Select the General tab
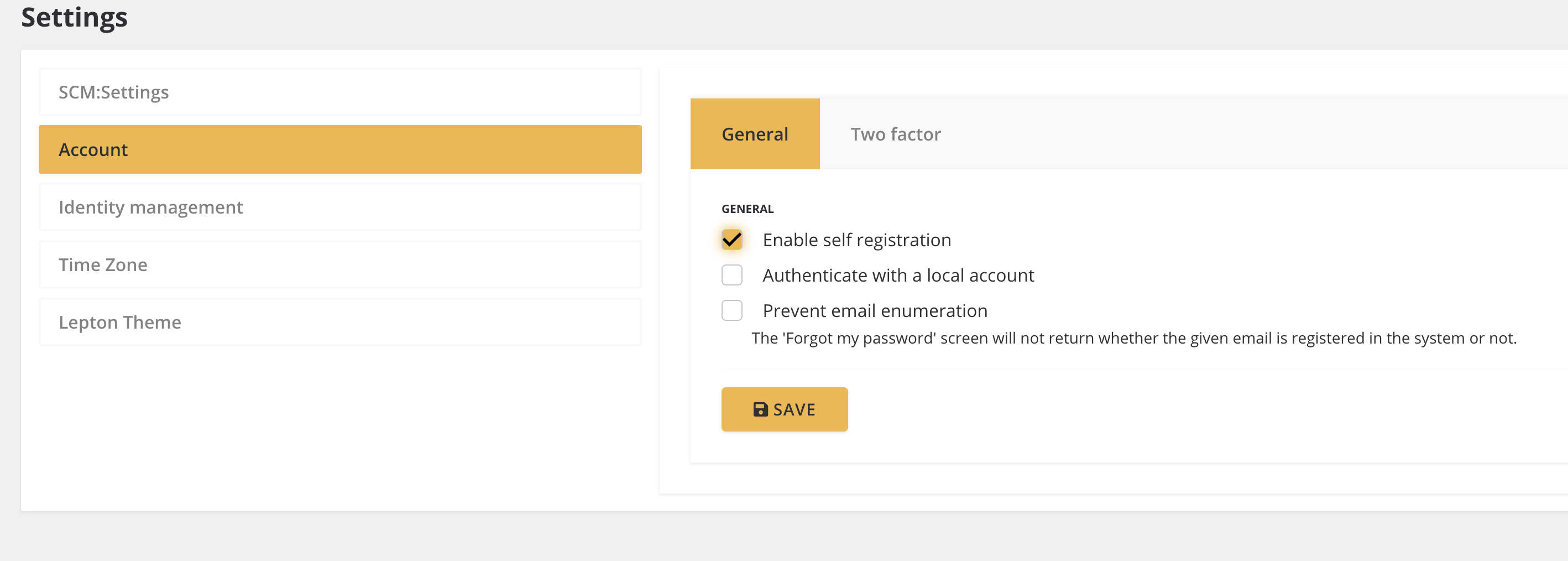 click(754, 134)
